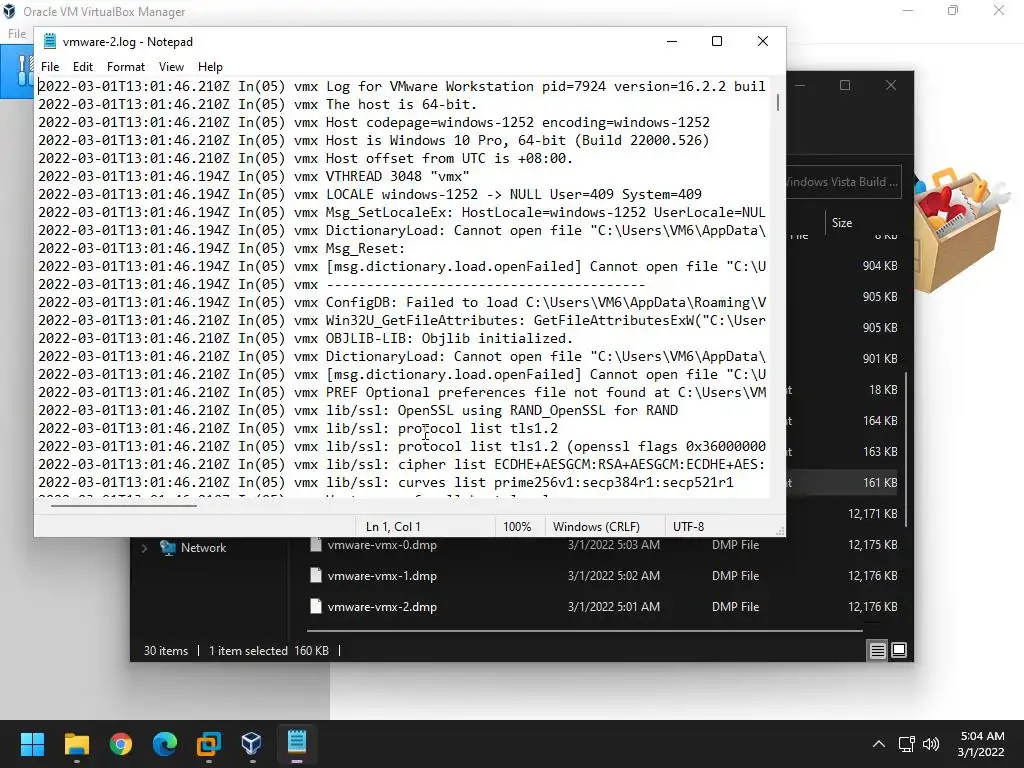Open the clock showing 5:04 AM
This screenshot has height=768, width=1024.
point(982,744)
